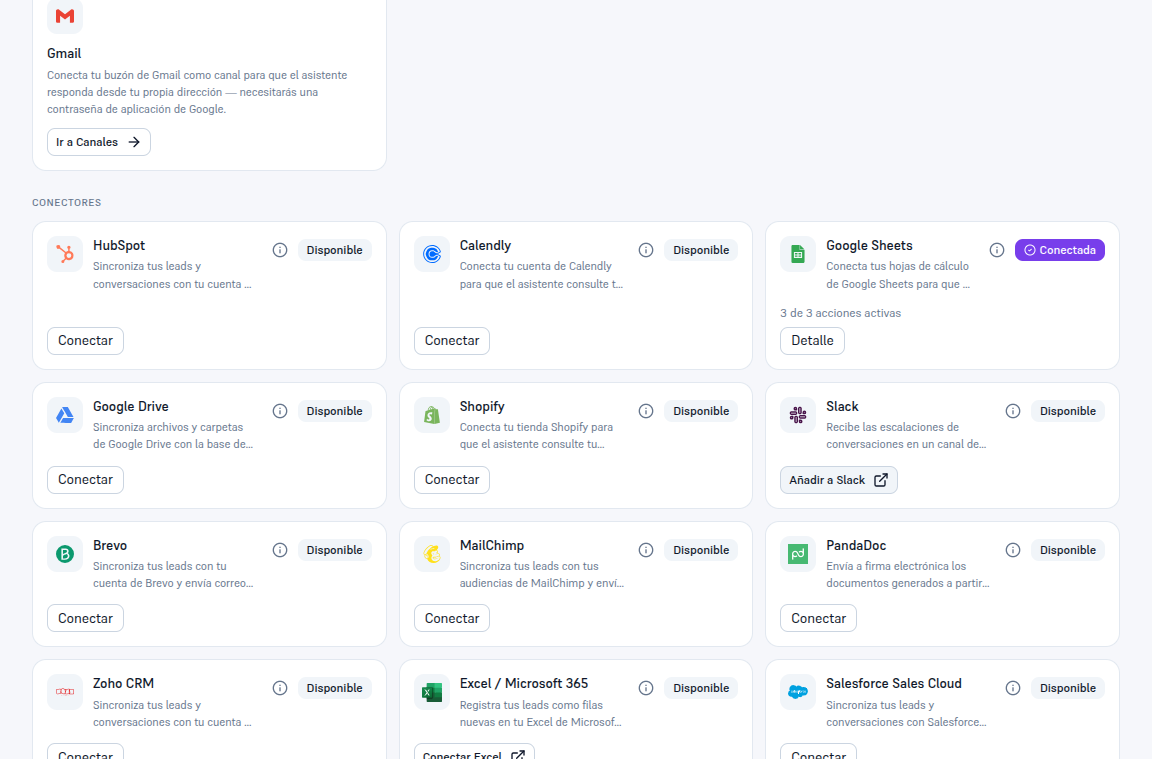Viewport: 1152px width, 759px height.
Task: Click the Excel / Microsoft 365 title
Action: point(524,683)
